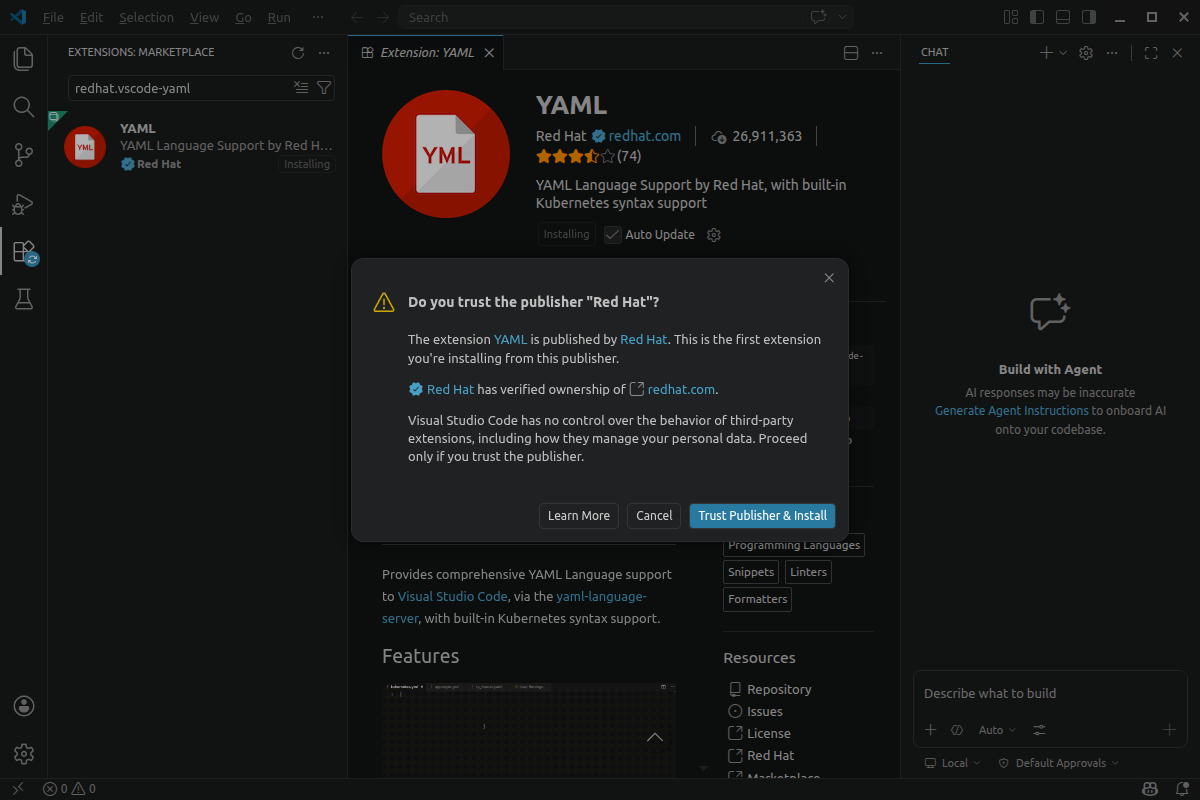Toggle the primary side bar
This screenshot has height=800, width=1200.
pos(1037,17)
